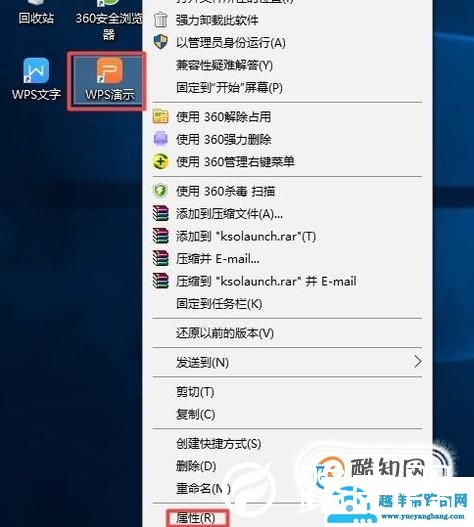Select 添加到压缩文件(A)... entry
Viewport: 474px width, 527px height.
[229, 214]
